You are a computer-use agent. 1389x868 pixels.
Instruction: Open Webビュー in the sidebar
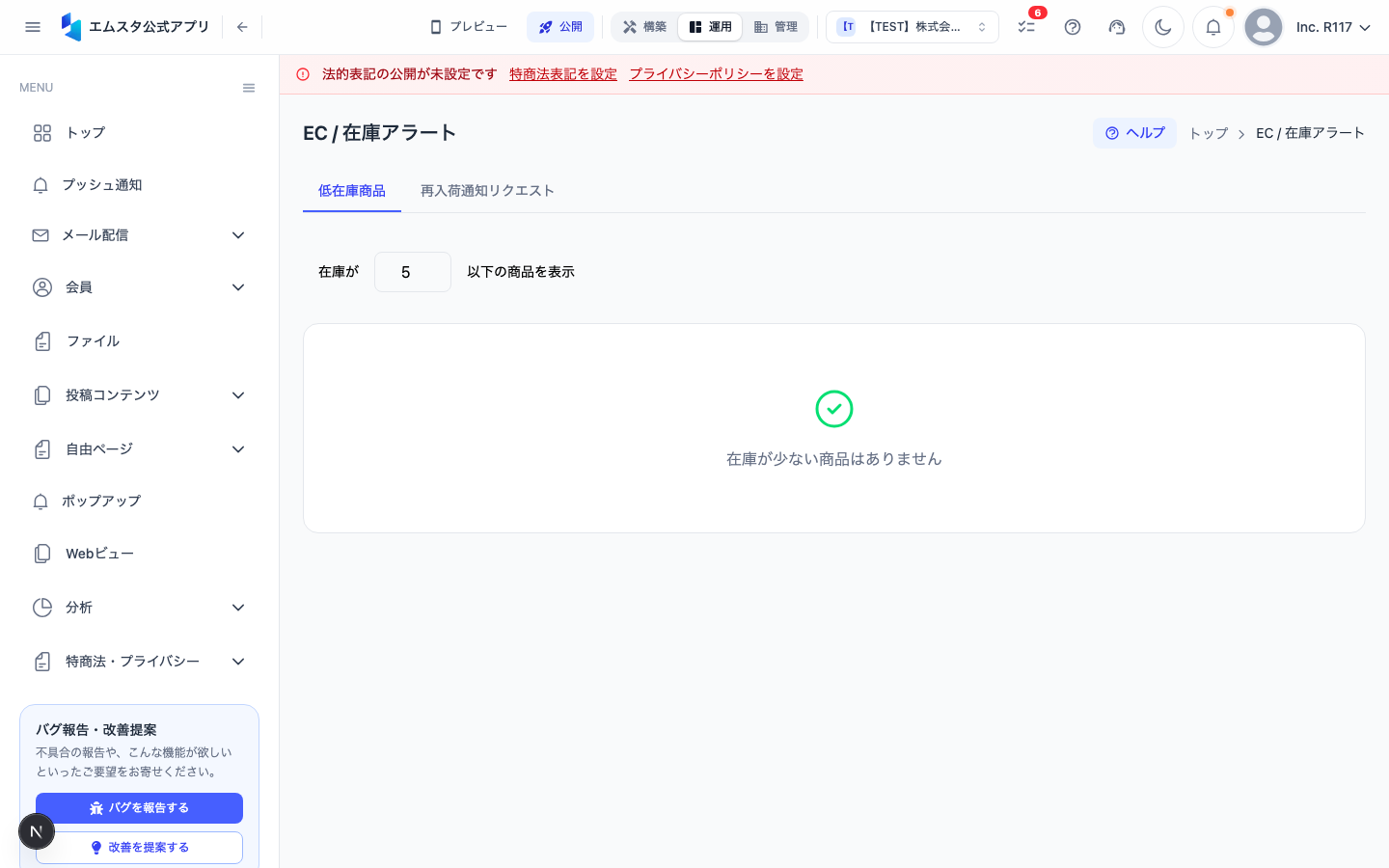(139, 554)
